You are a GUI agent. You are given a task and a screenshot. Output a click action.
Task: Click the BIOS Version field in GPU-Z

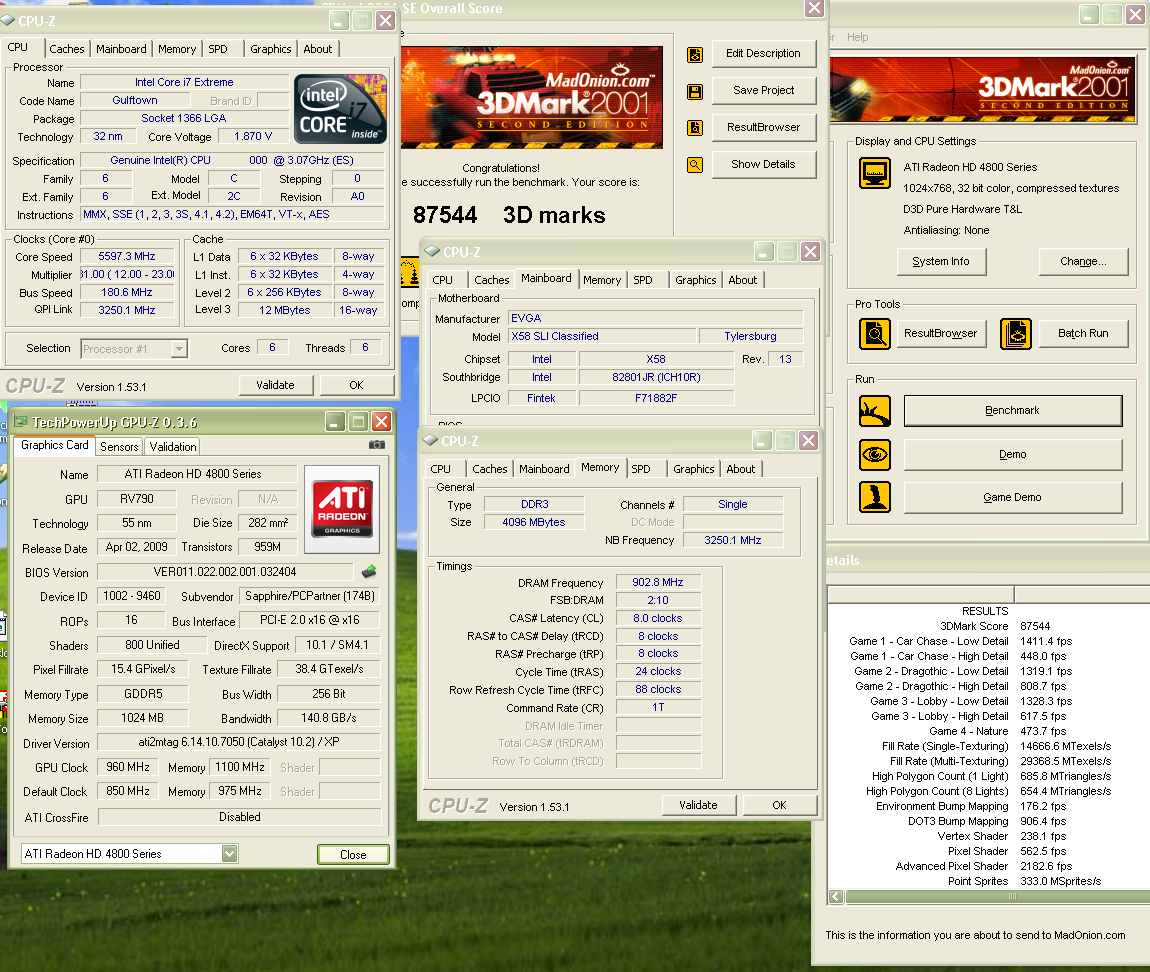point(225,572)
